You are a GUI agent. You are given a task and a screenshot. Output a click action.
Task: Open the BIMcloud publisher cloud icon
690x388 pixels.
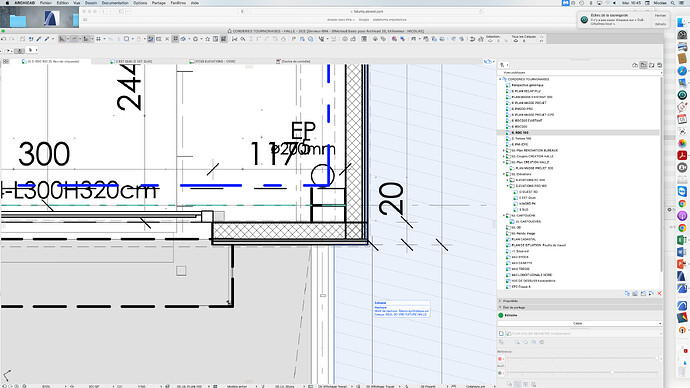635,65
